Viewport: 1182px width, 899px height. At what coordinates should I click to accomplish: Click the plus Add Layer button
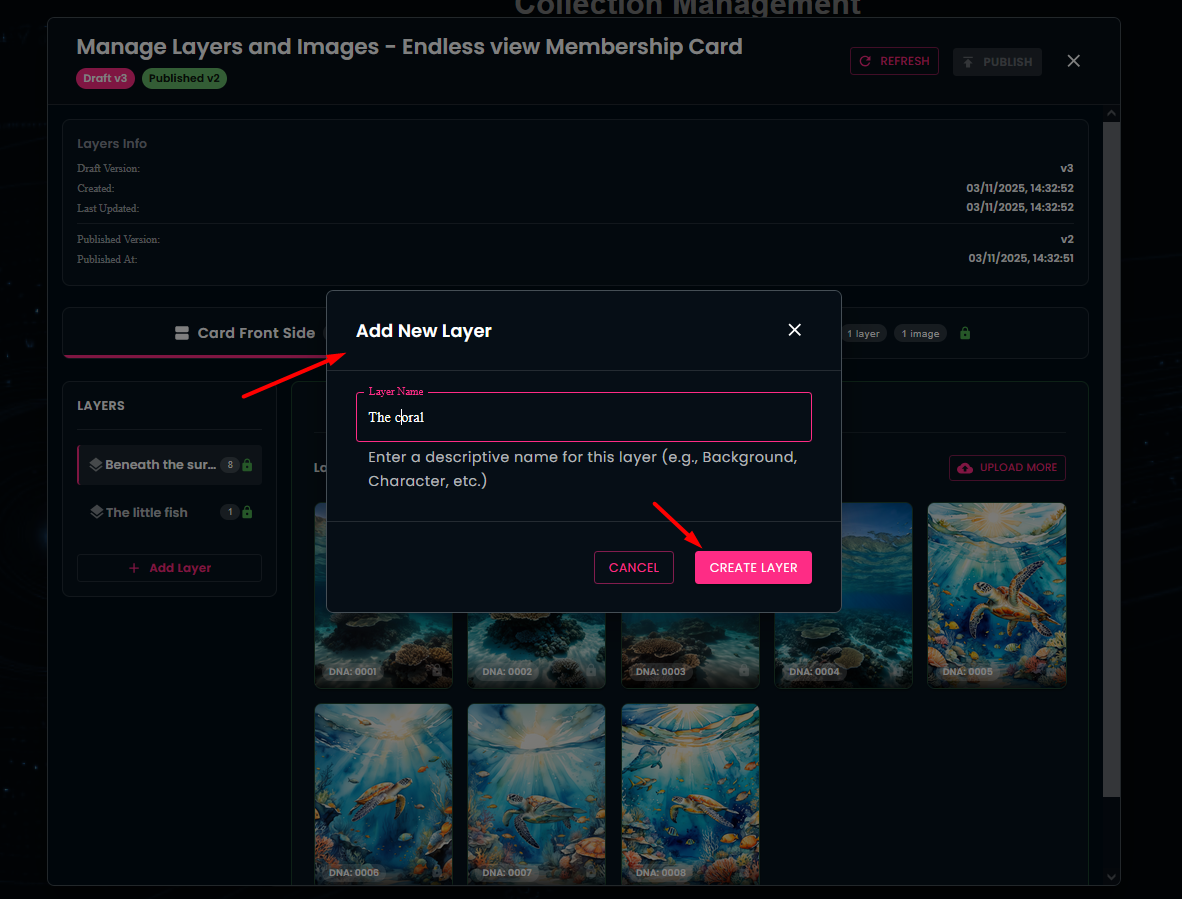tap(169, 568)
